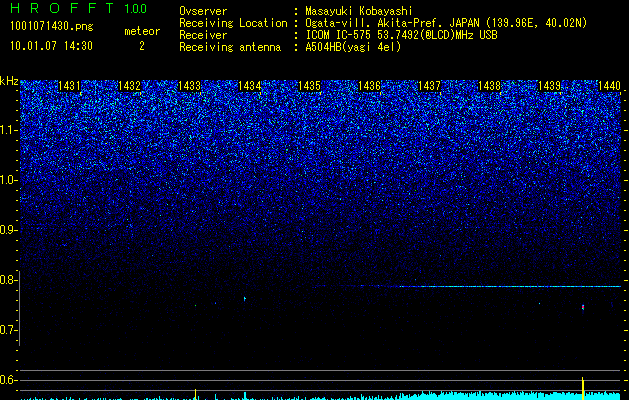Click the Ovserver field label

coord(203,11)
